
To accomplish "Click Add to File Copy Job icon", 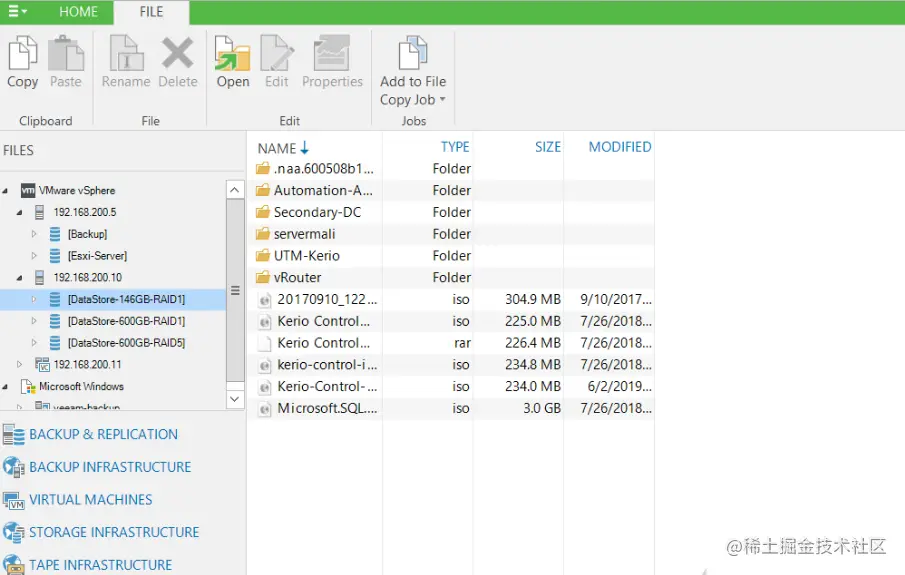I will tap(413, 53).
